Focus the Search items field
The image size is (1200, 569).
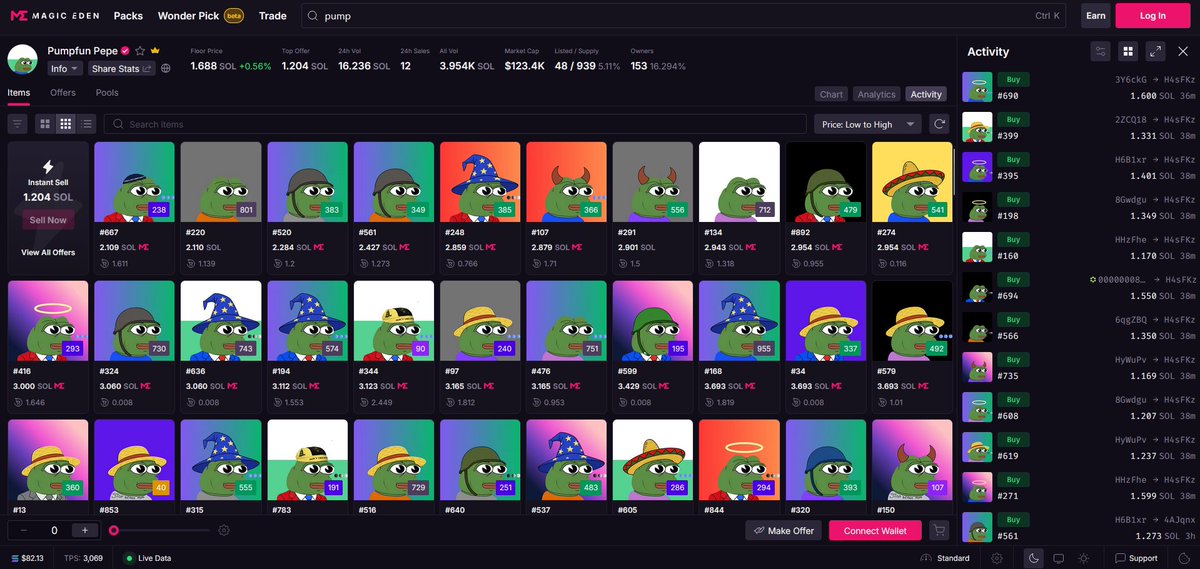pos(455,124)
